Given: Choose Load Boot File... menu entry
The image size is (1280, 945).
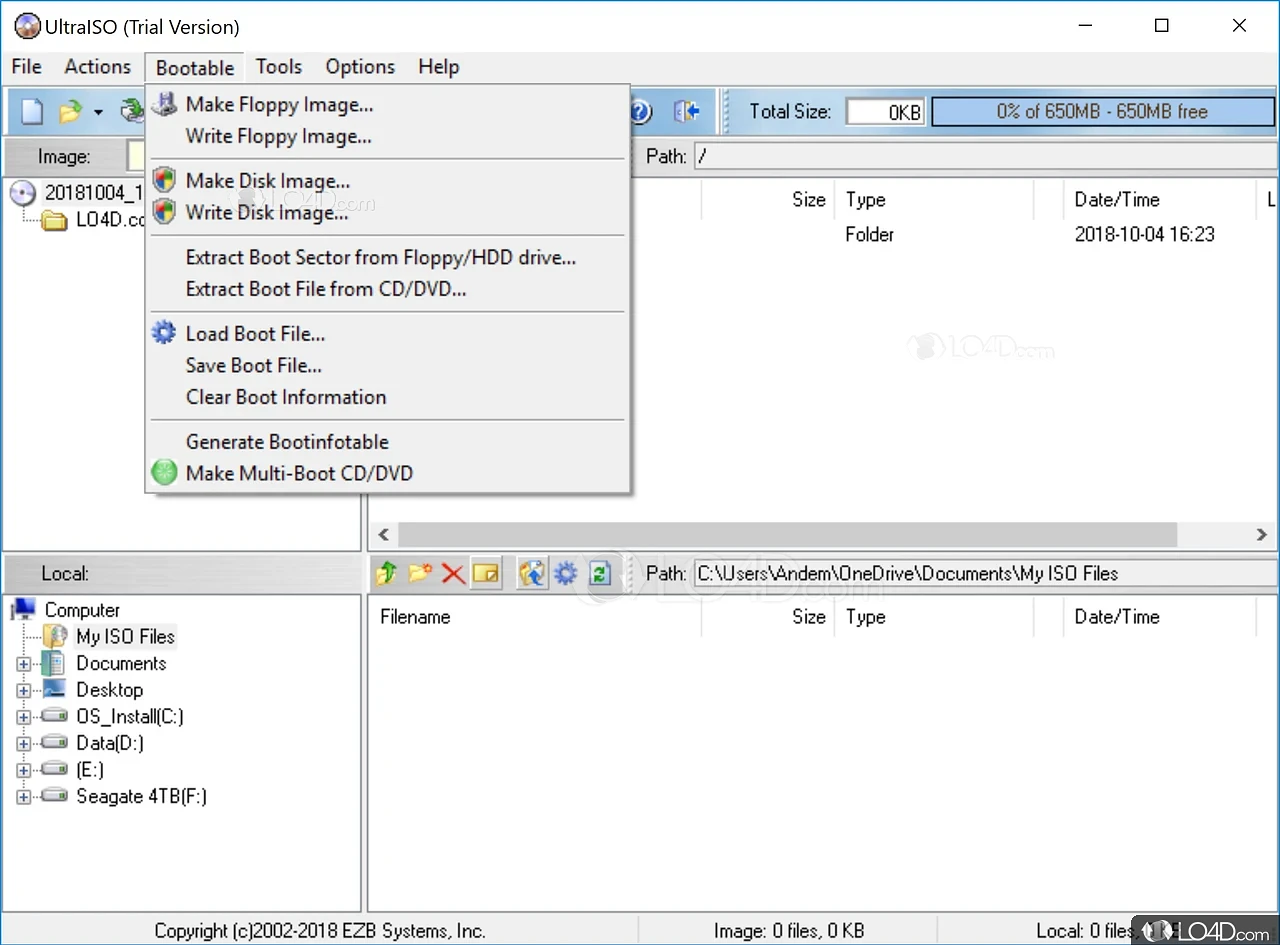Looking at the screenshot, I should [x=388, y=334].
